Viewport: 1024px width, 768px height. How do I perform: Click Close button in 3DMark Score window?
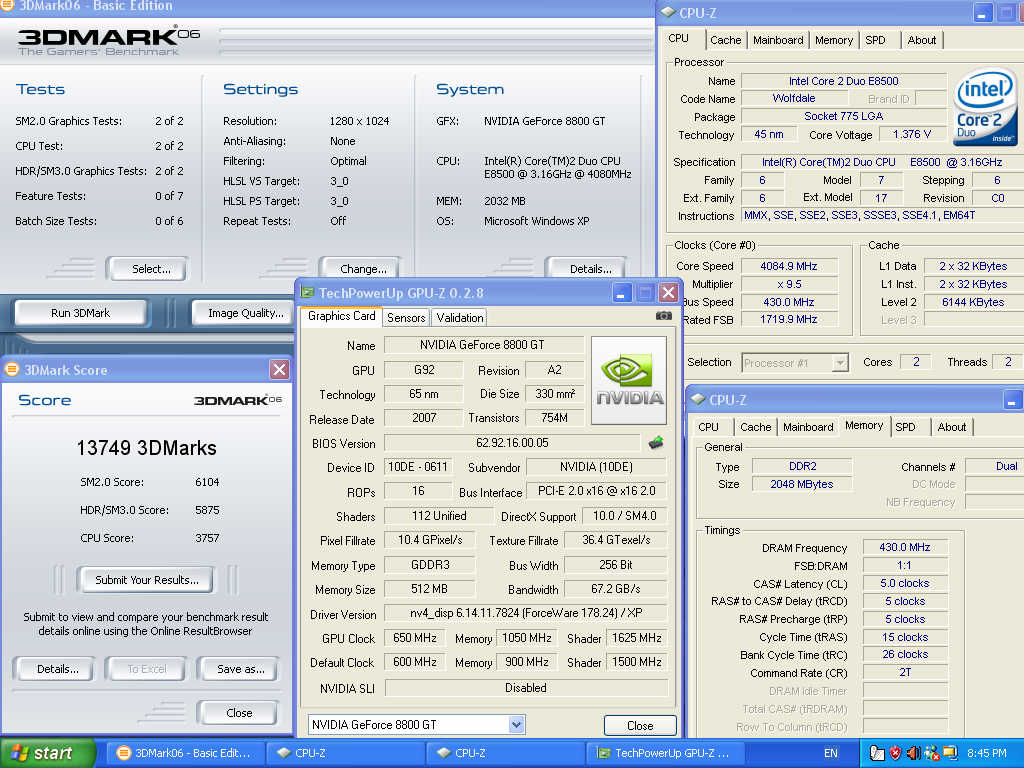tap(239, 712)
